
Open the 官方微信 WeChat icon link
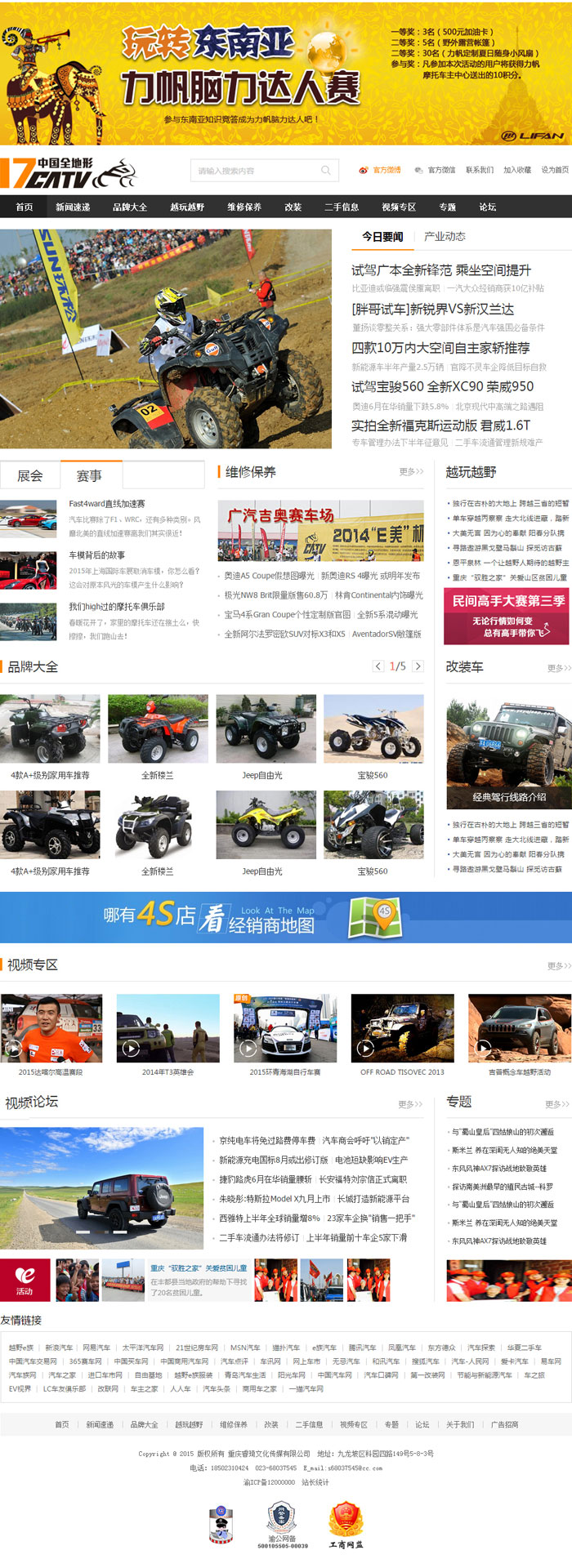tap(418, 171)
